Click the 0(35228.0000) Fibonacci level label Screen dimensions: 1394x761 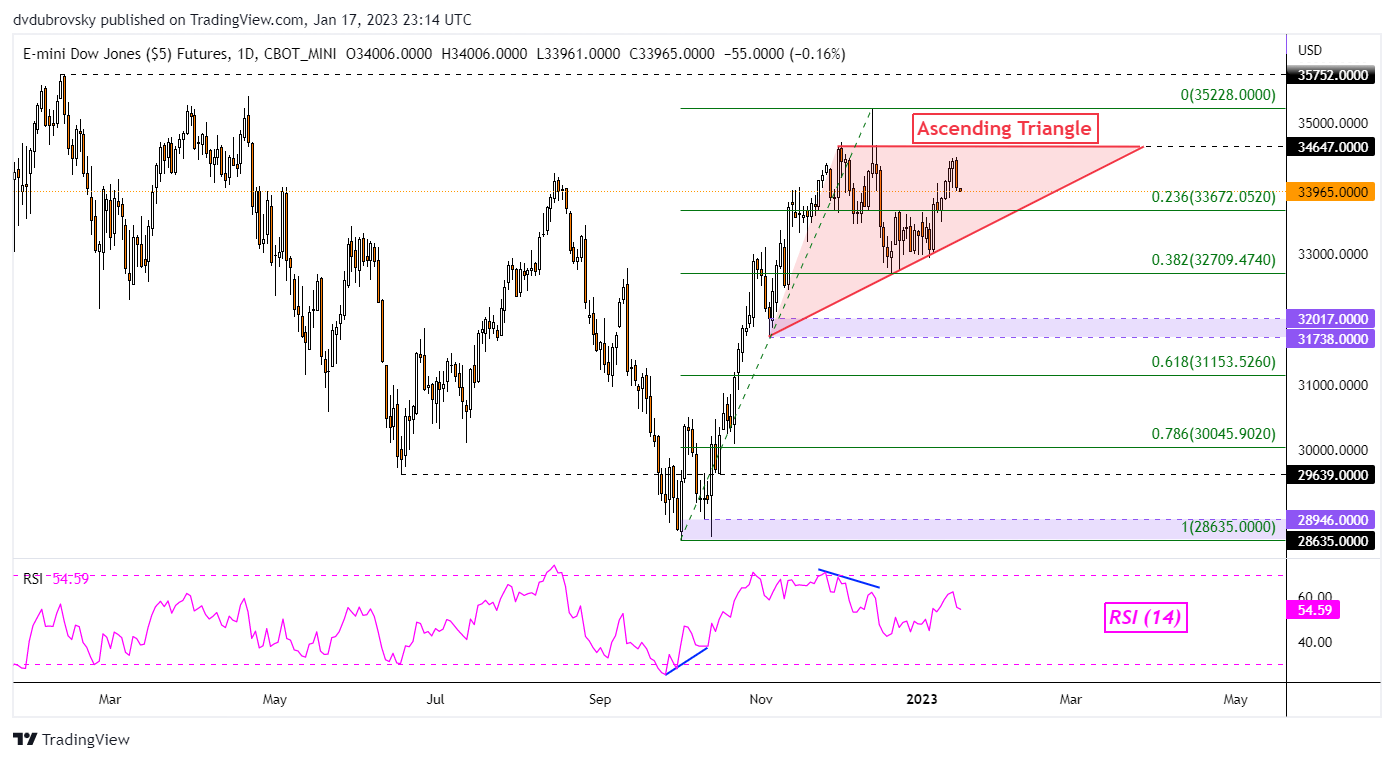tap(1228, 96)
